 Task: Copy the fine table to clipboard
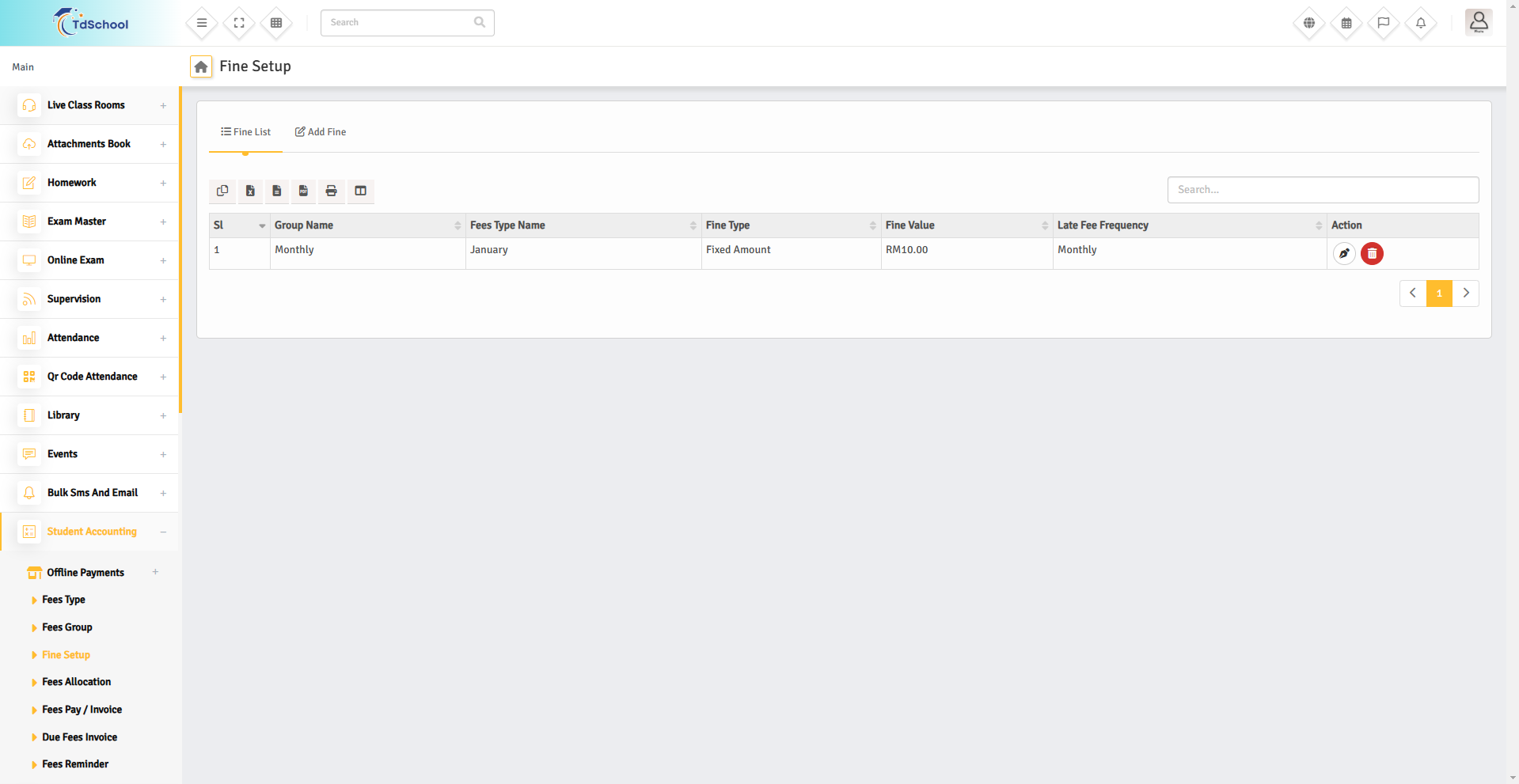tap(222, 191)
